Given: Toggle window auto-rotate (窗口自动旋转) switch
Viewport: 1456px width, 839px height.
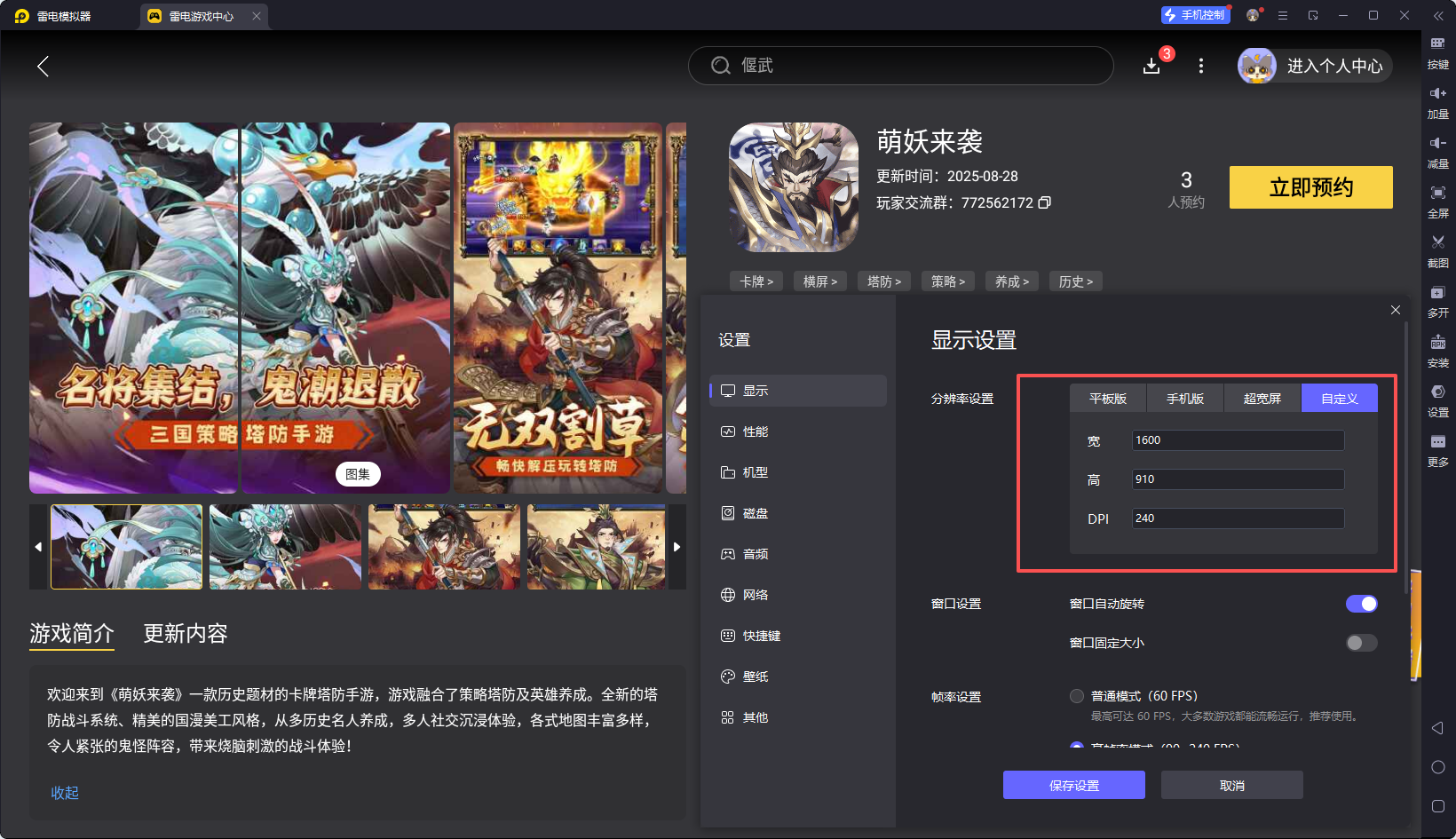Looking at the screenshot, I should point(1361,604).
